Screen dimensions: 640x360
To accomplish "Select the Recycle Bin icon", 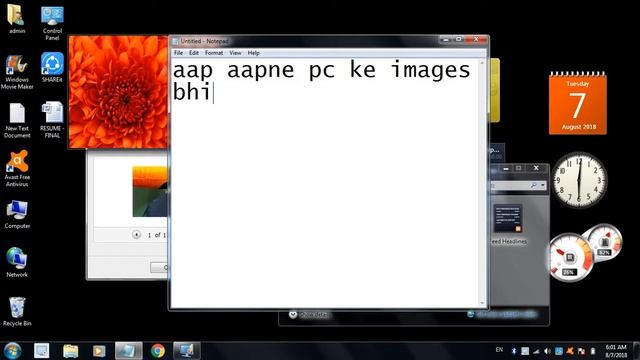I will (17, 311).
